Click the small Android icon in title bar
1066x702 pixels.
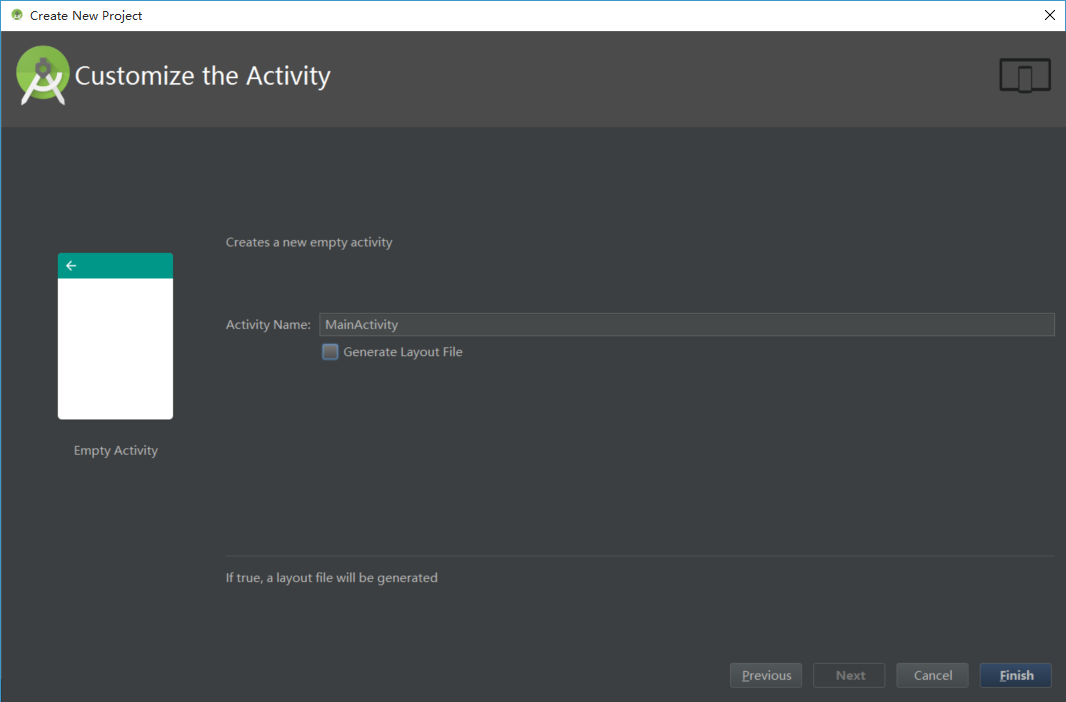click(x=17, y=15)
